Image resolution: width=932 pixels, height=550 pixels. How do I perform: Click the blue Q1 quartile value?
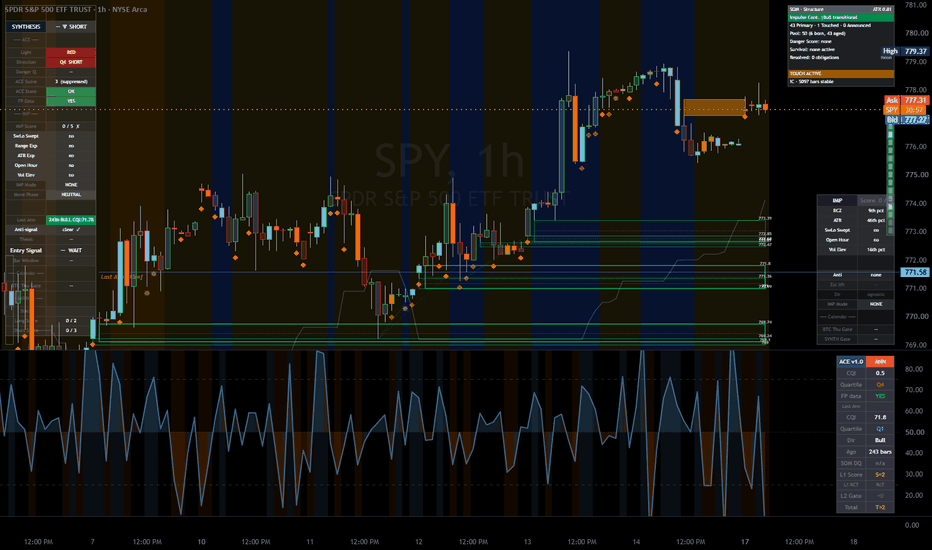tap(880, 429)
